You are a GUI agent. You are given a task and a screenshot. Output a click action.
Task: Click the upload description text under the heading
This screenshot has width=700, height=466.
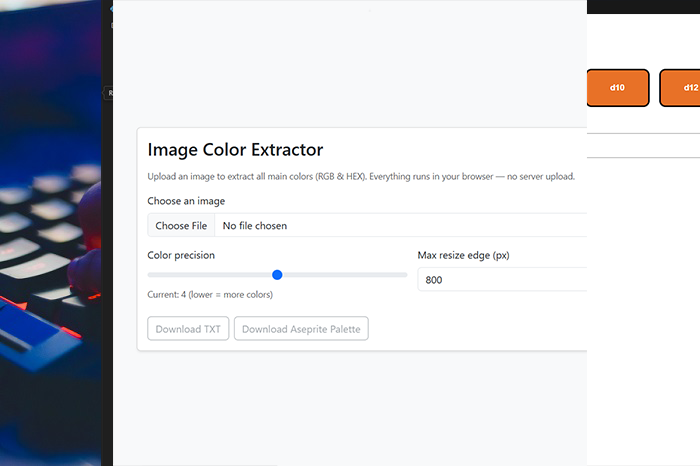tap(360, 177)
